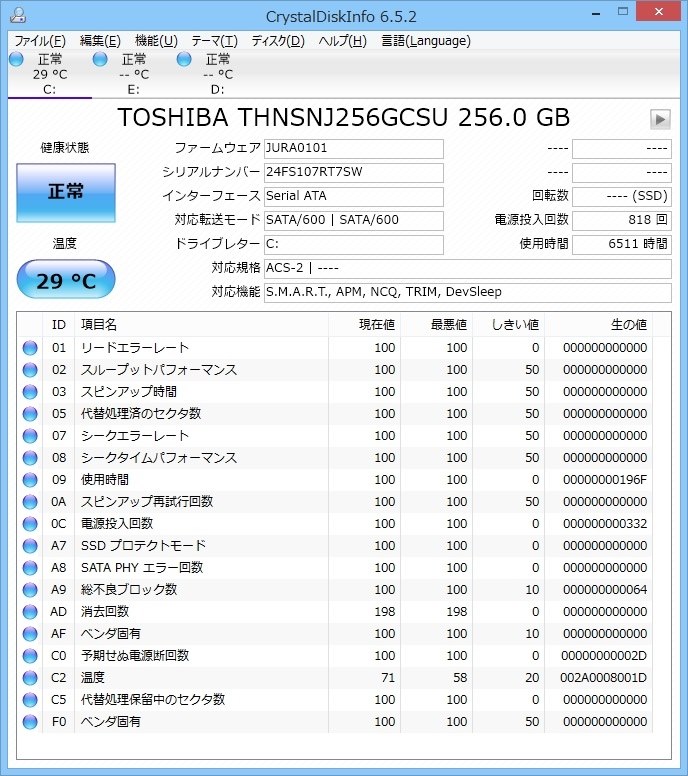Click the drive letter field C:

353,244
